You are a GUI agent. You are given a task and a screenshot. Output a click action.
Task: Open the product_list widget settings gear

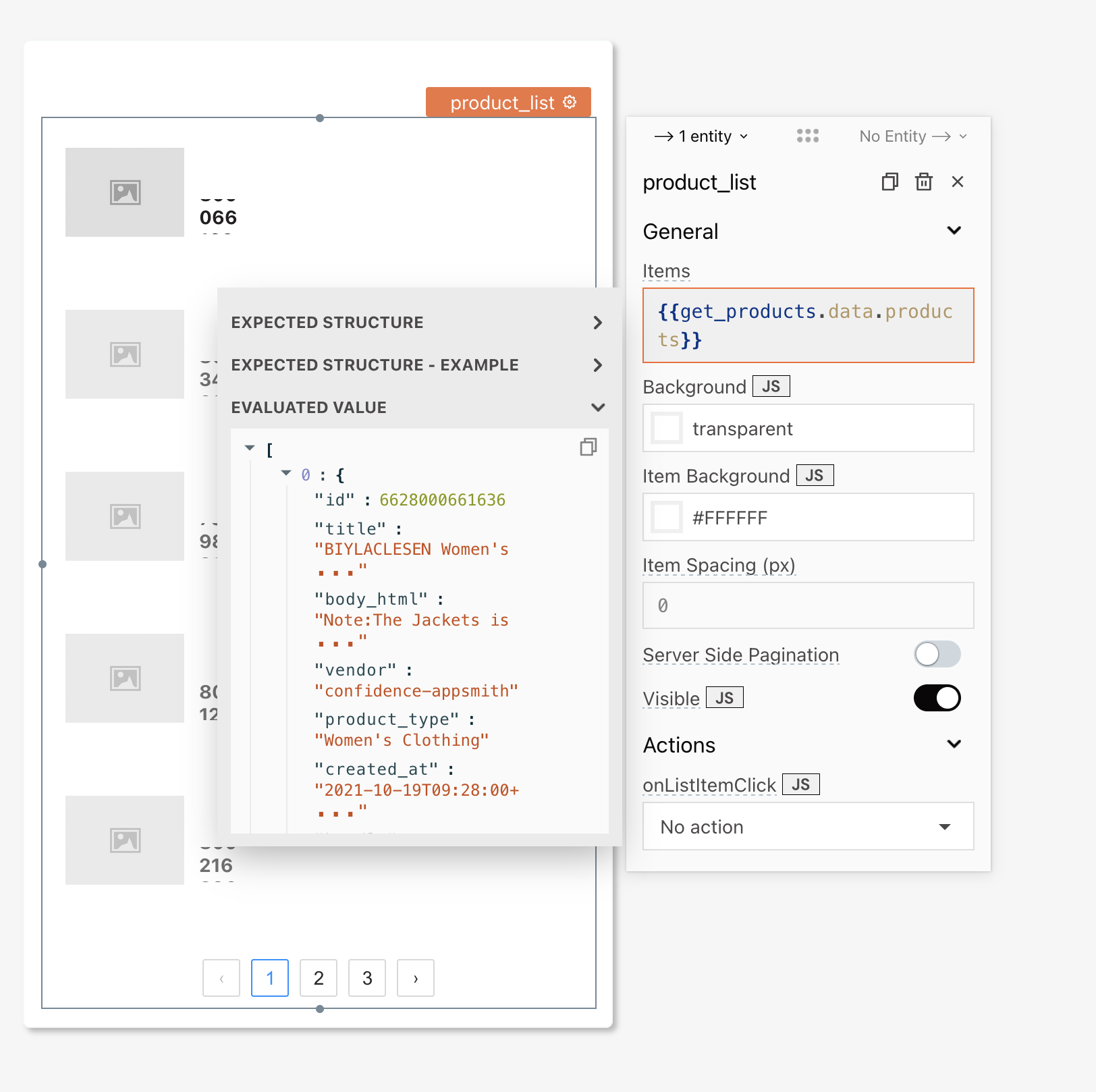(x=570, y=103)
